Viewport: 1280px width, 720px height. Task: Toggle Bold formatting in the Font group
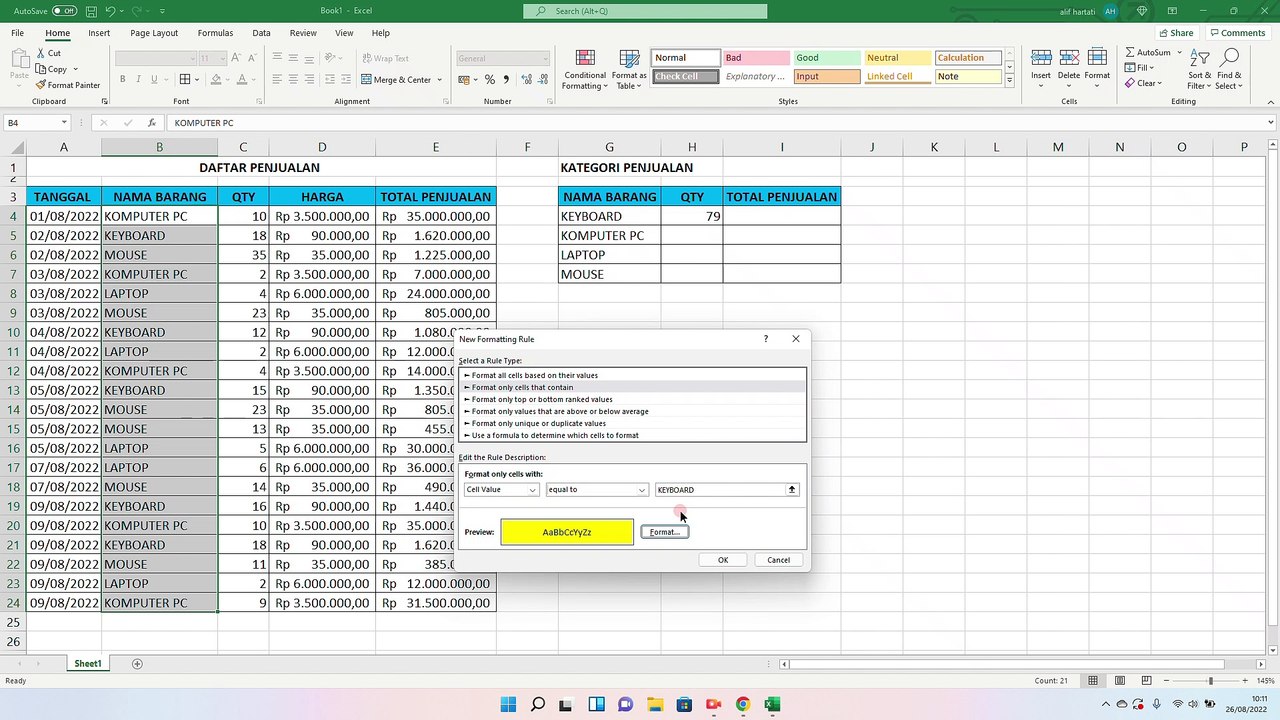(123, 79)
